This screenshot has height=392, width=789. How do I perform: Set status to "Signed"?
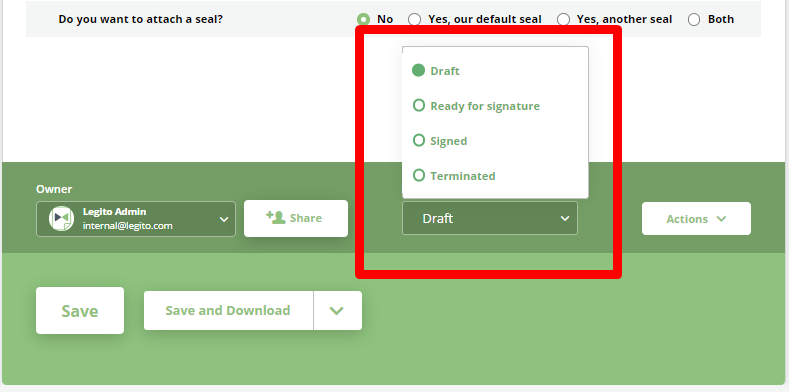pyautogui.click(x=440, y=140)
